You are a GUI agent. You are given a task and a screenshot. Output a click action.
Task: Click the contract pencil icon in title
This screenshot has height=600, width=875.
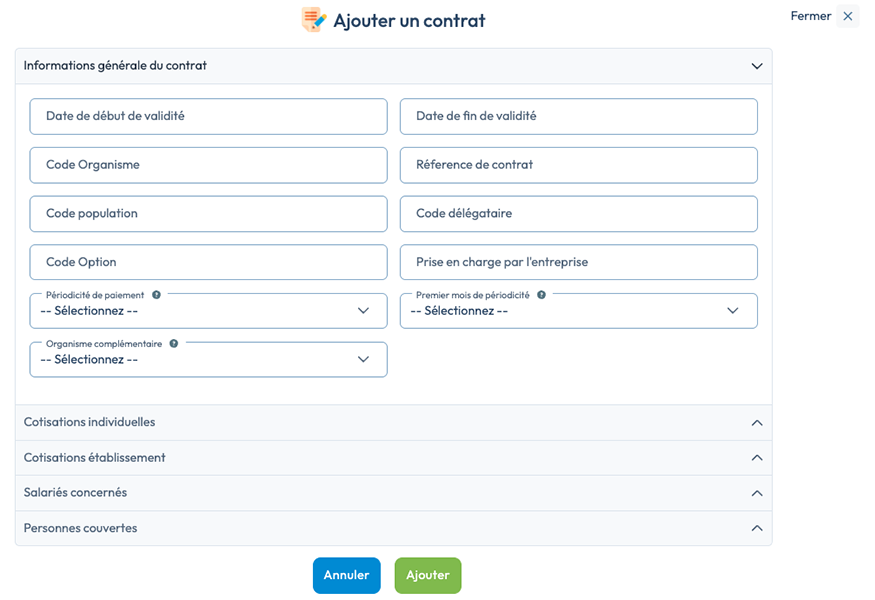(314, 20)
